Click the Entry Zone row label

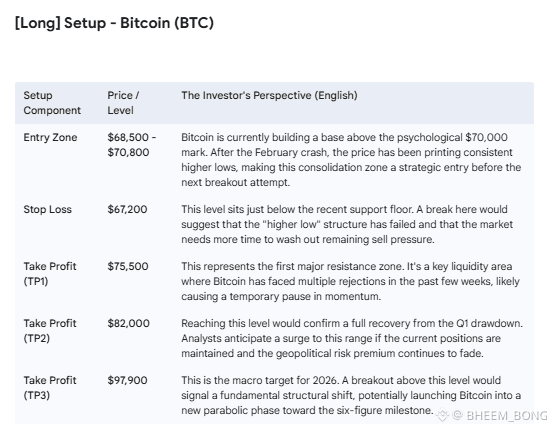[x=50, y=137]
